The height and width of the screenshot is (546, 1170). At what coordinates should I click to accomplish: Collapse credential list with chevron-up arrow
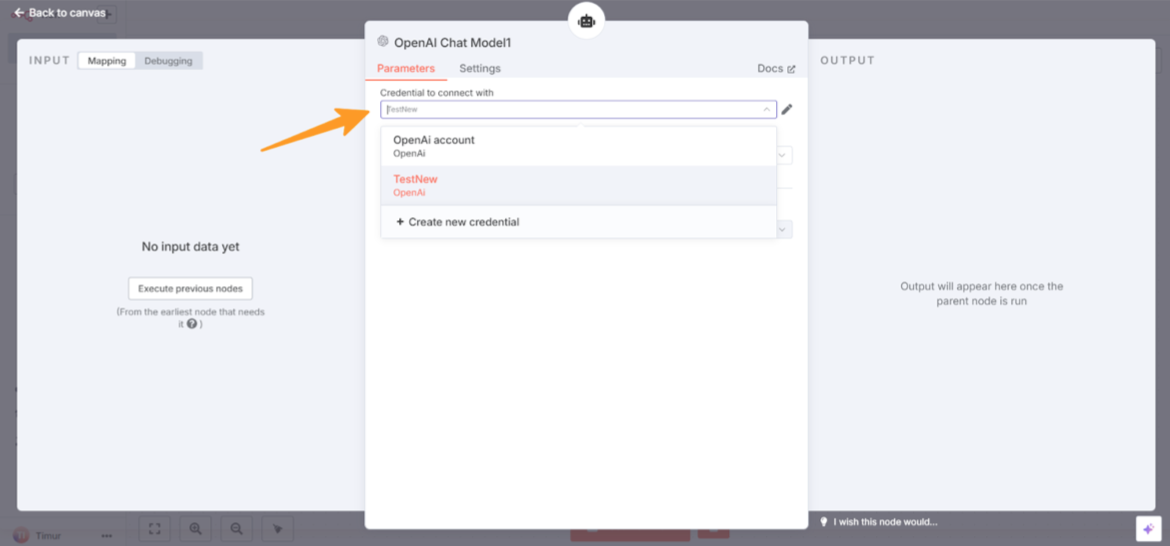coord(766,110)
